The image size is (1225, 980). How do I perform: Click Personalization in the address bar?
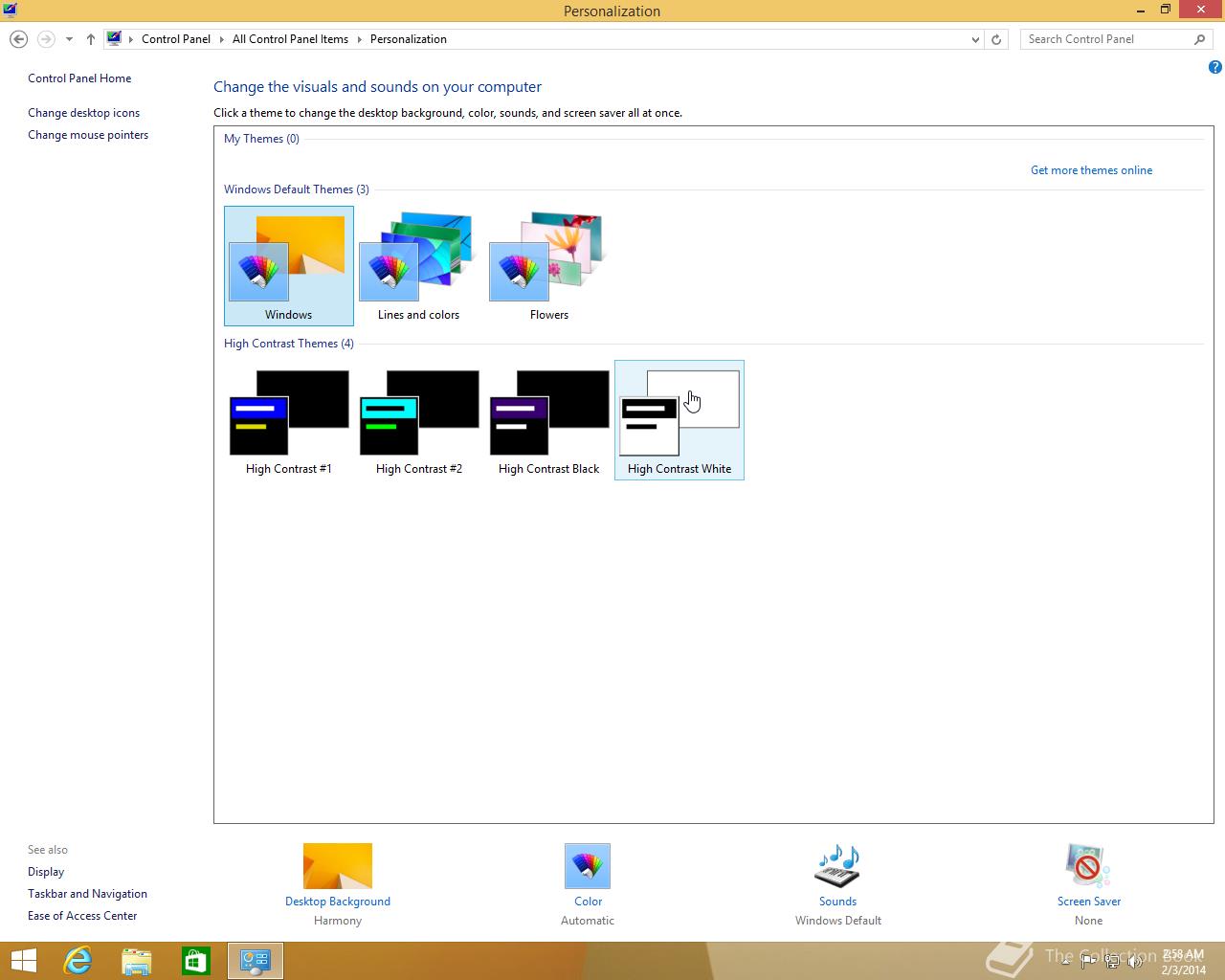(409, 39)
